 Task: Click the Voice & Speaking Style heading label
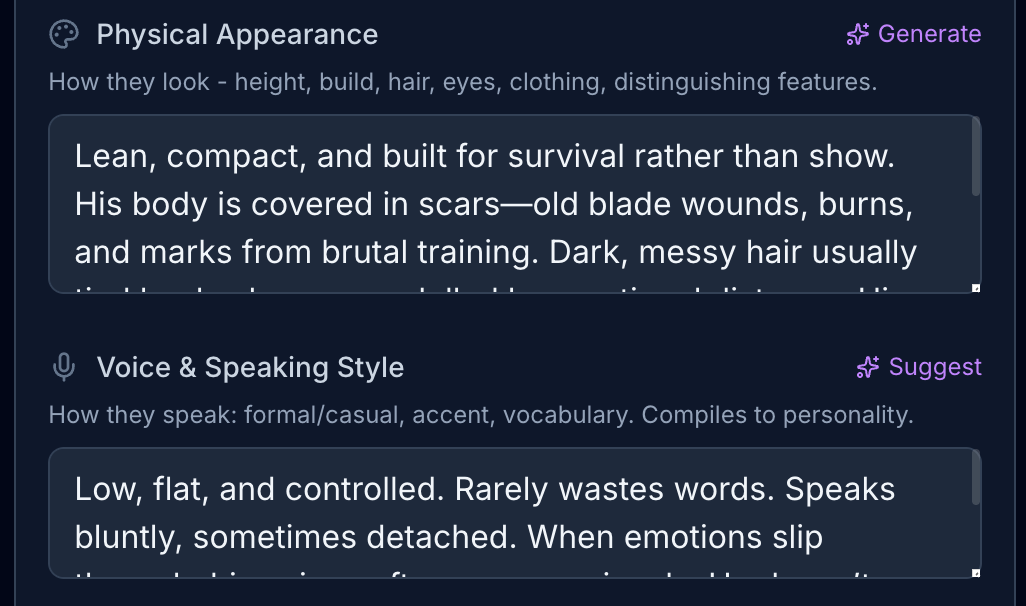click(250, 368)
